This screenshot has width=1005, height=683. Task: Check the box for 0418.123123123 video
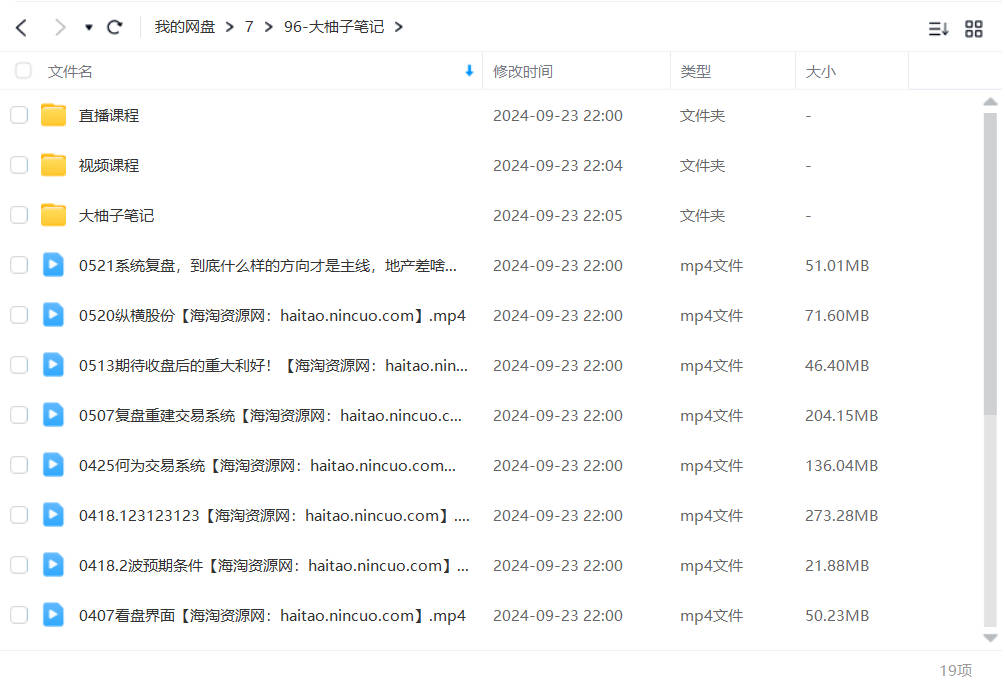tap(19, 515)
